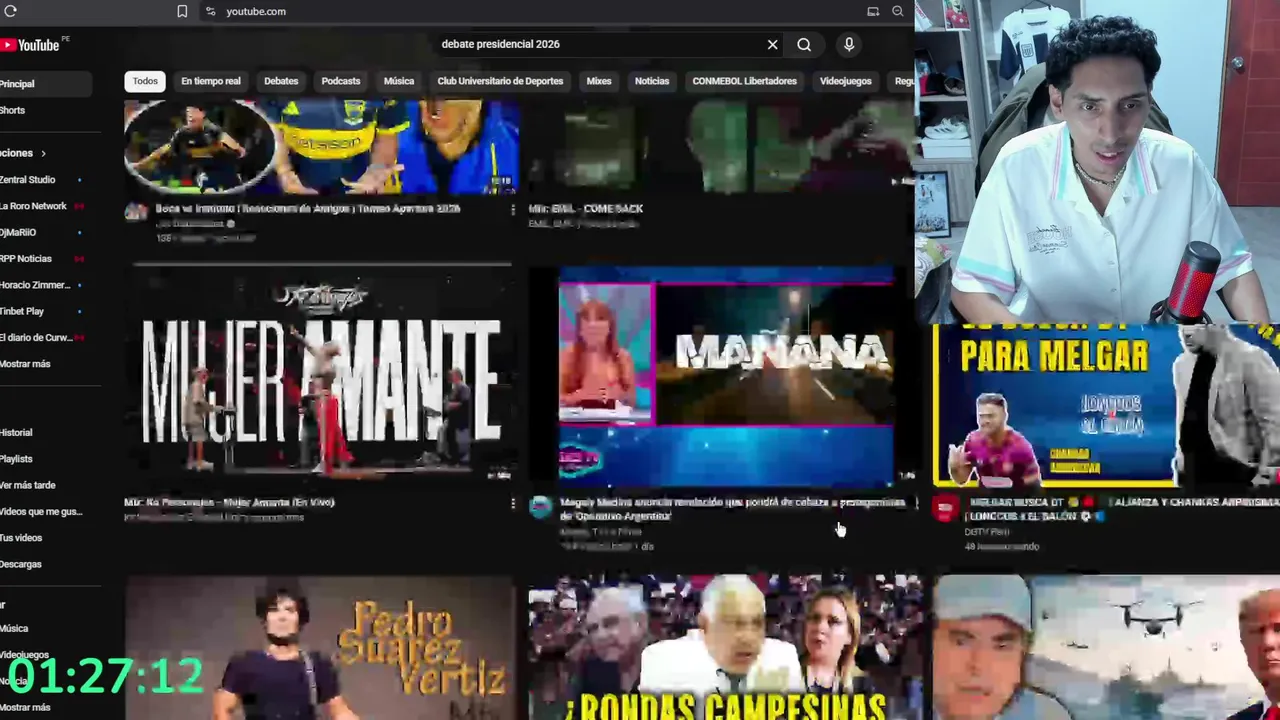Go to the YouTube home logo
Screen dimensions: 1280x720
[x=32, y=45]
